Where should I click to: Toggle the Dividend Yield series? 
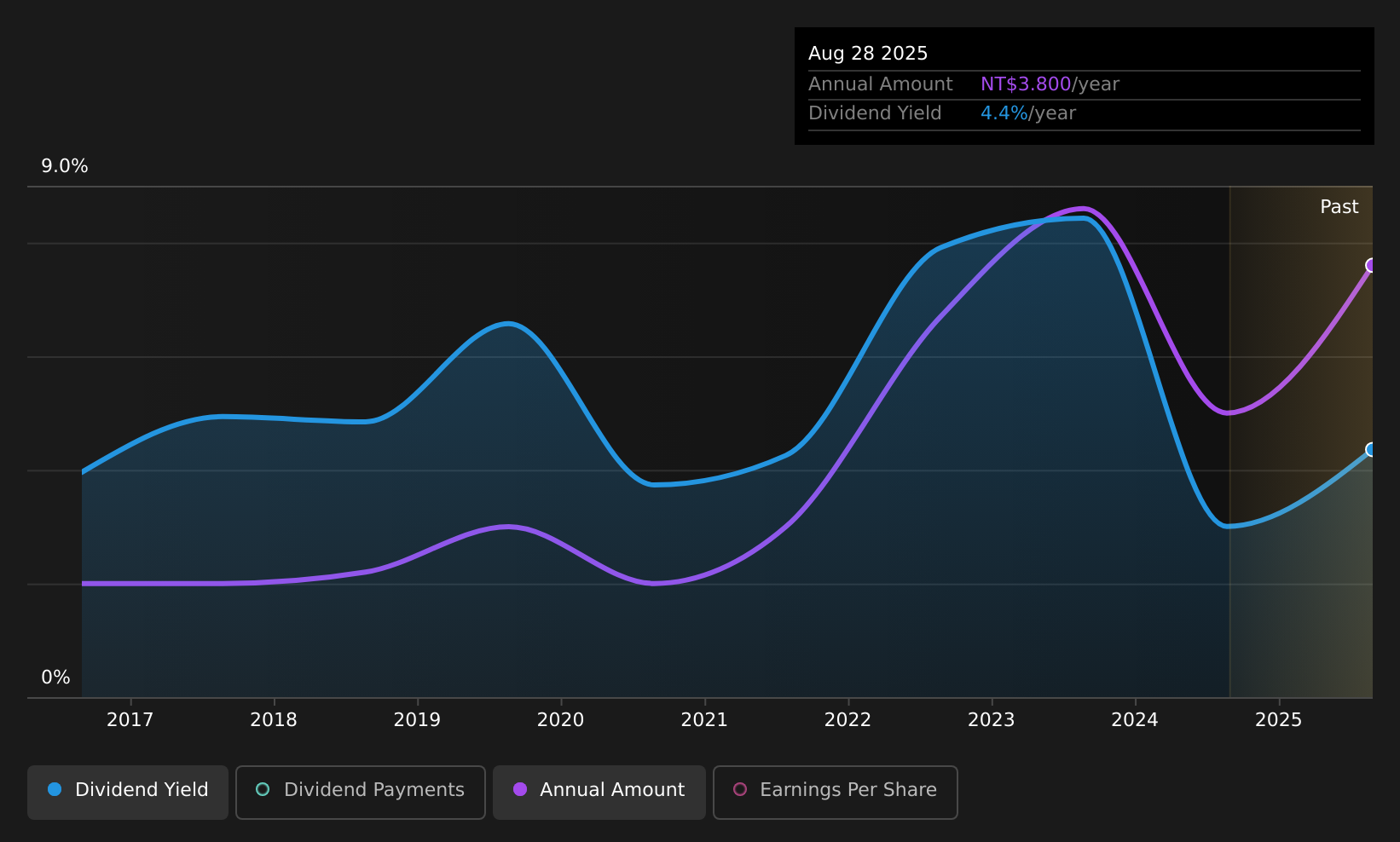[x=128, y=792]
